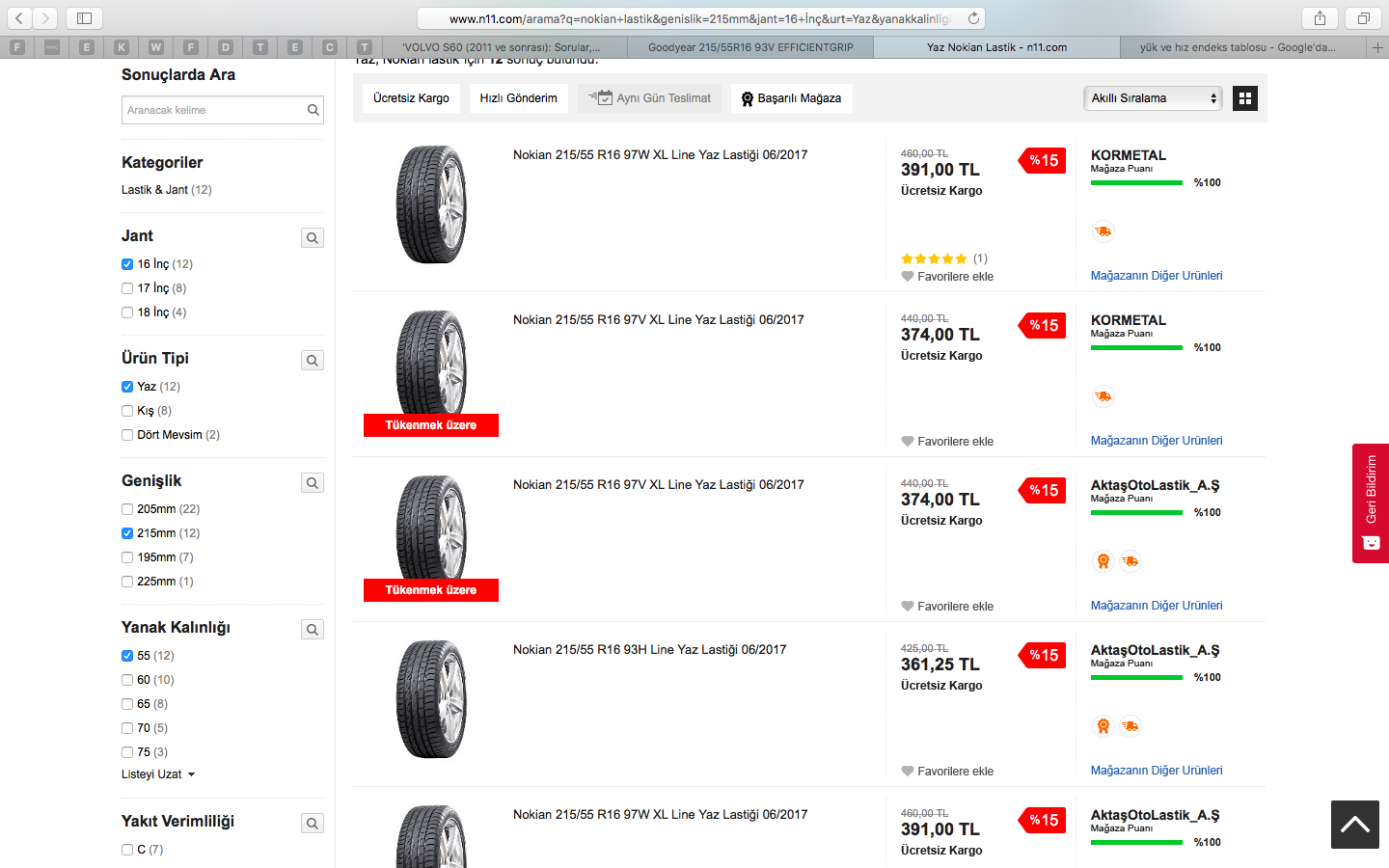1389x868 pixels.
Task: Click store rating bar of first KORMETAL listing
Action: [1136, 182]
